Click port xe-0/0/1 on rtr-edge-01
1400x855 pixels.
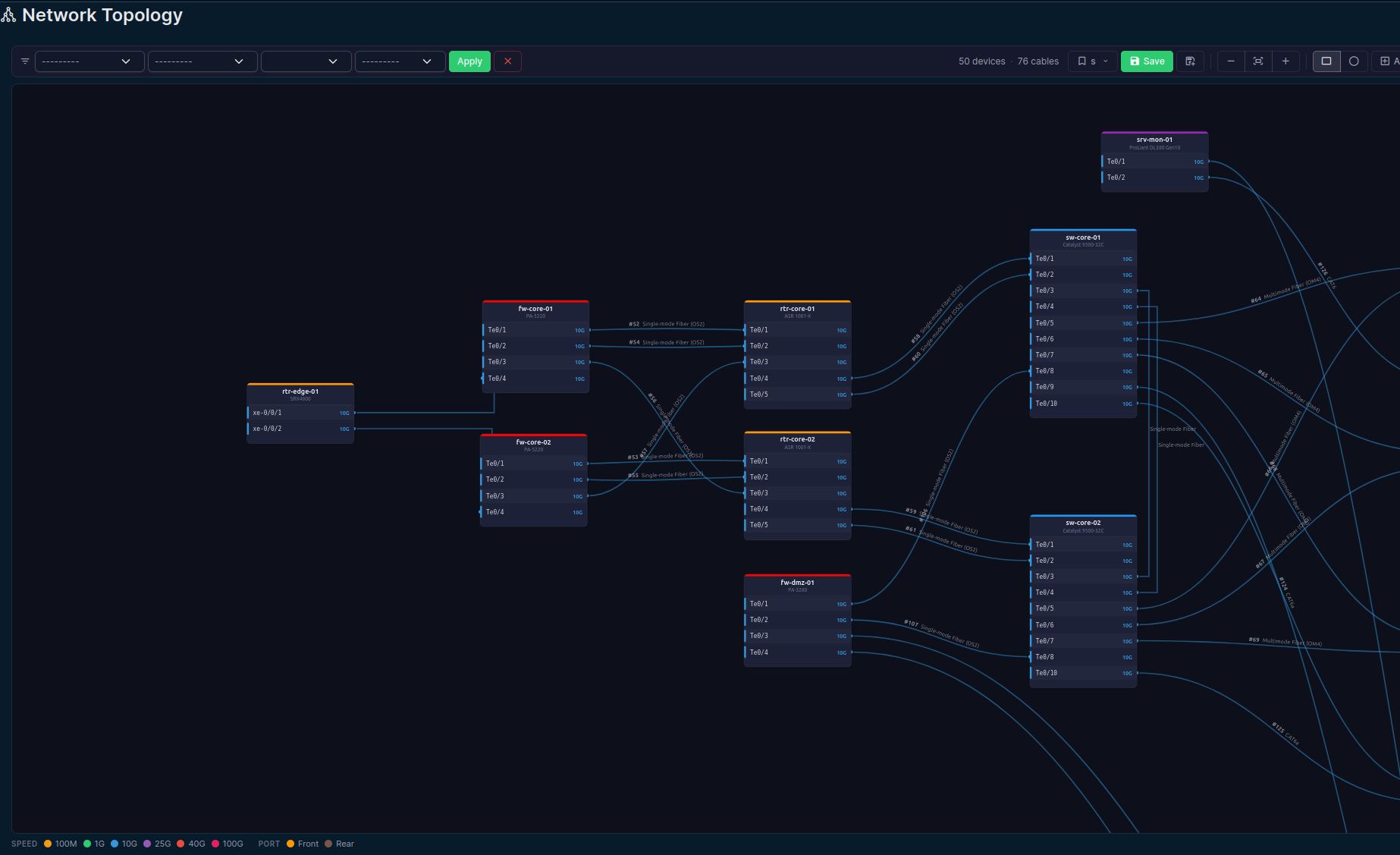(300, 413)
